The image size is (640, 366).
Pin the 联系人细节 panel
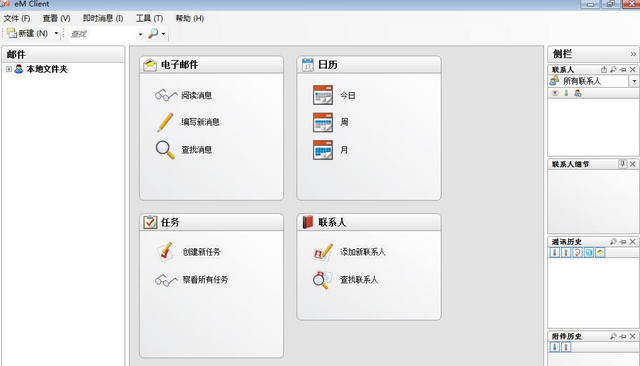622,164
